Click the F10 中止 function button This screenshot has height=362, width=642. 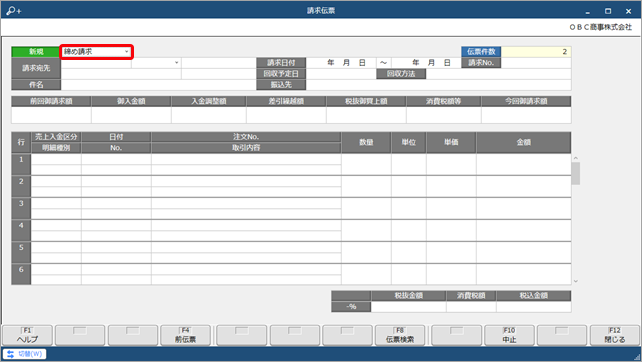tap(509, 335)
